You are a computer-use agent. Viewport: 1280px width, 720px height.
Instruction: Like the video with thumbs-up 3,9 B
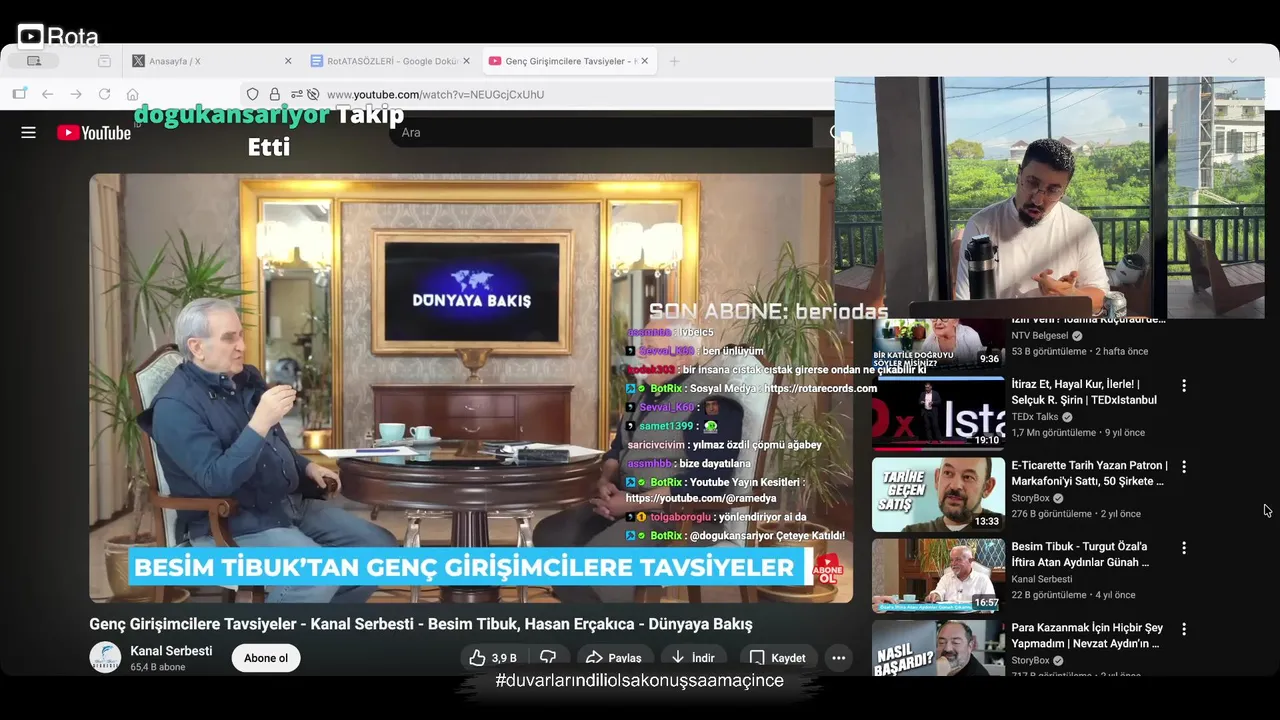494,658
